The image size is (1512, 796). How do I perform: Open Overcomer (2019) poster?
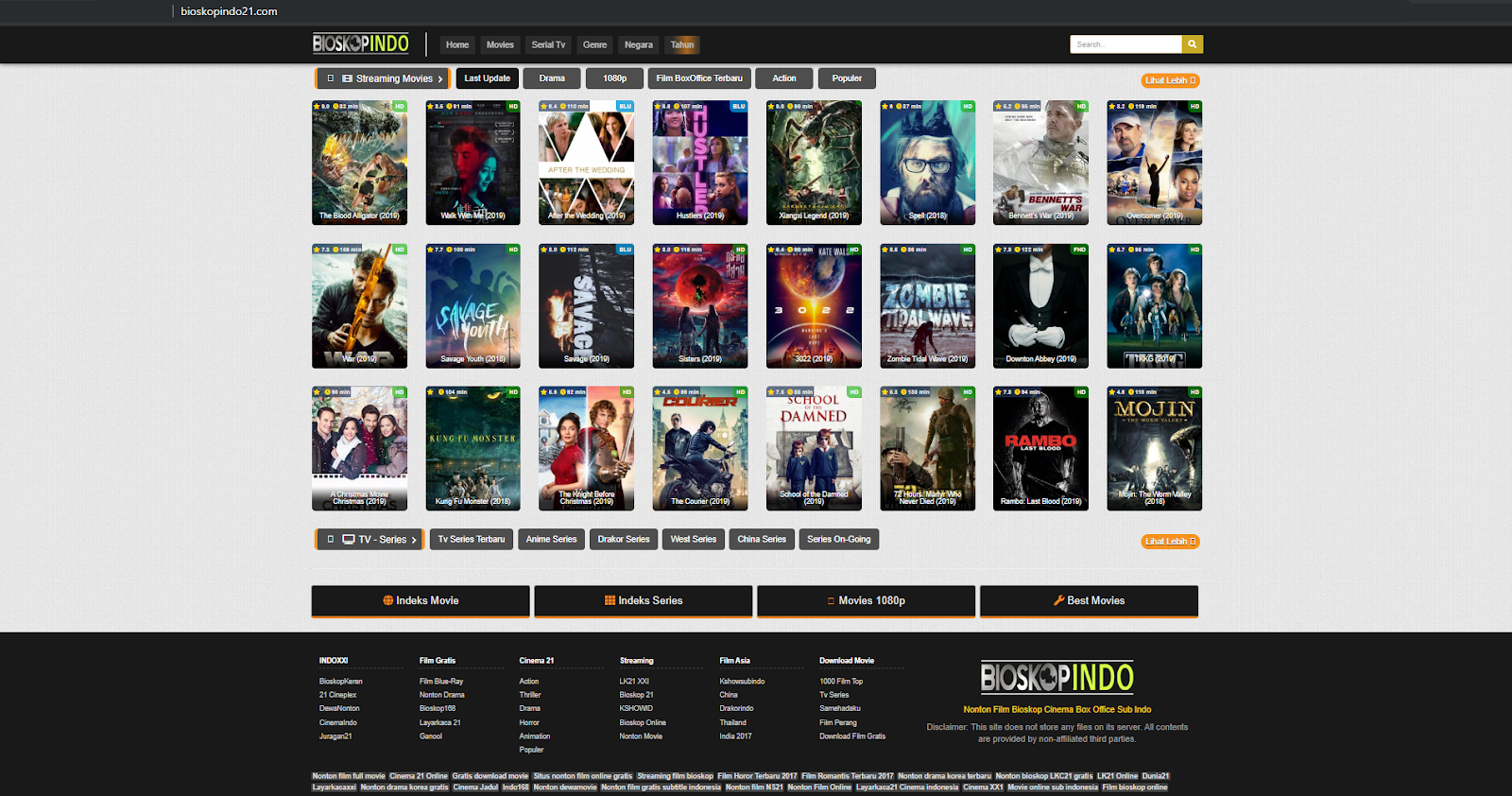(1155, 163)
